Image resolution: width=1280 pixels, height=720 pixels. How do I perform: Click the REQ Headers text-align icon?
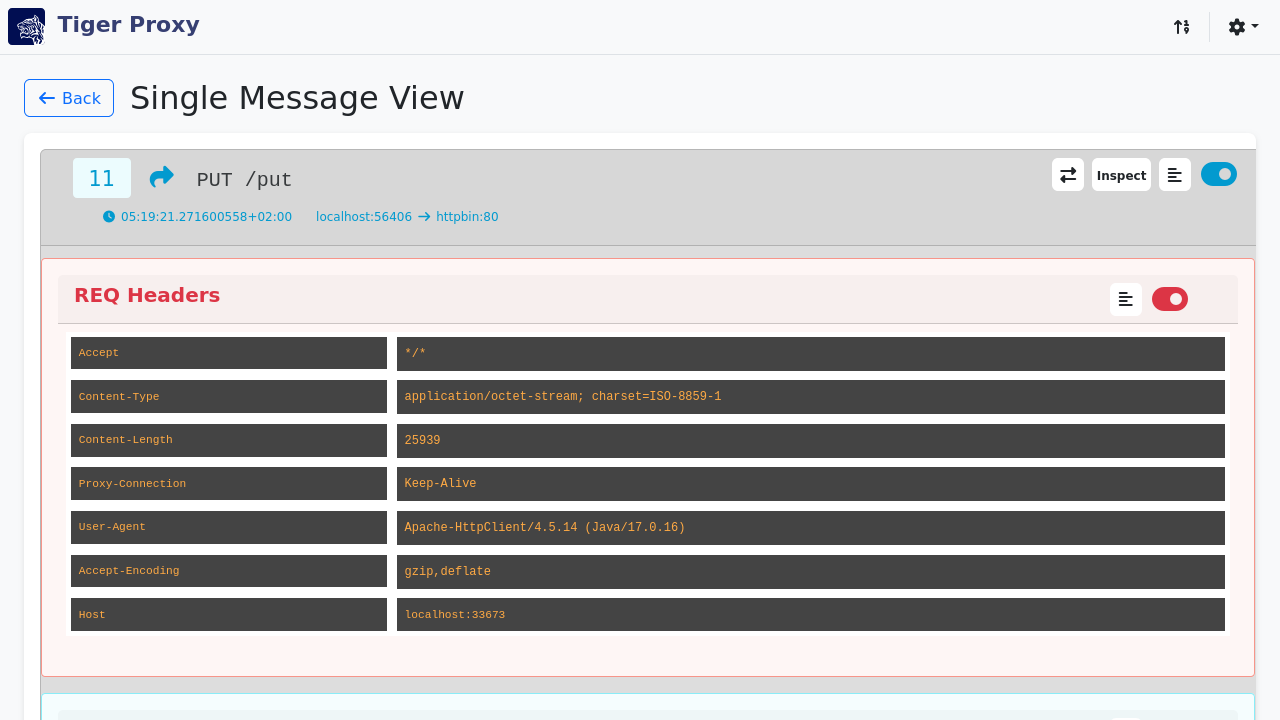(x=1126, y=299)
